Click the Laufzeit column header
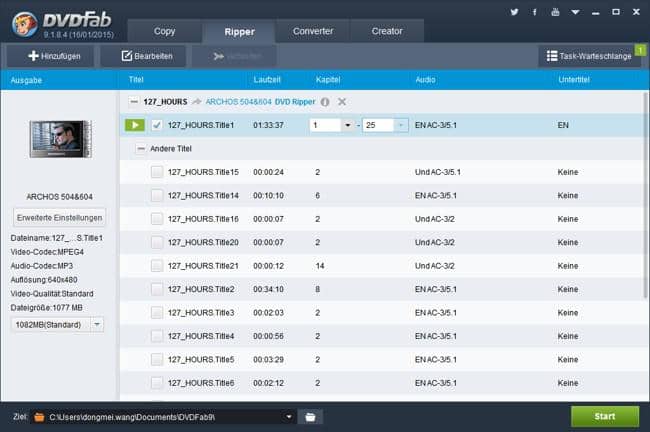650x432 pixels. [x=267, y=80]
